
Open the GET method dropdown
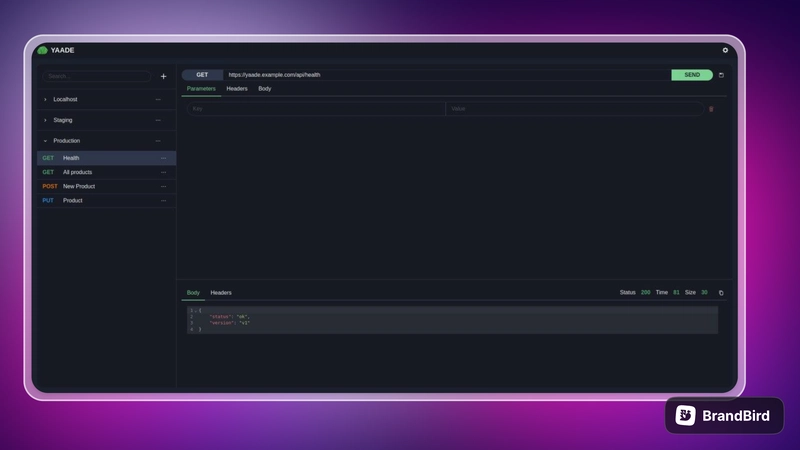coord(202,75)
